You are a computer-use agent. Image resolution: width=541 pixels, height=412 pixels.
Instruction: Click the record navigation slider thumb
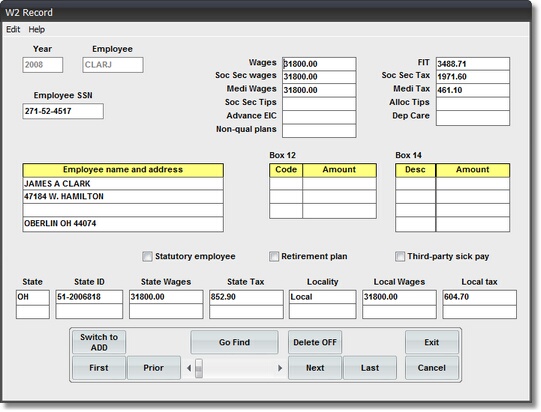tap(199, 368)
